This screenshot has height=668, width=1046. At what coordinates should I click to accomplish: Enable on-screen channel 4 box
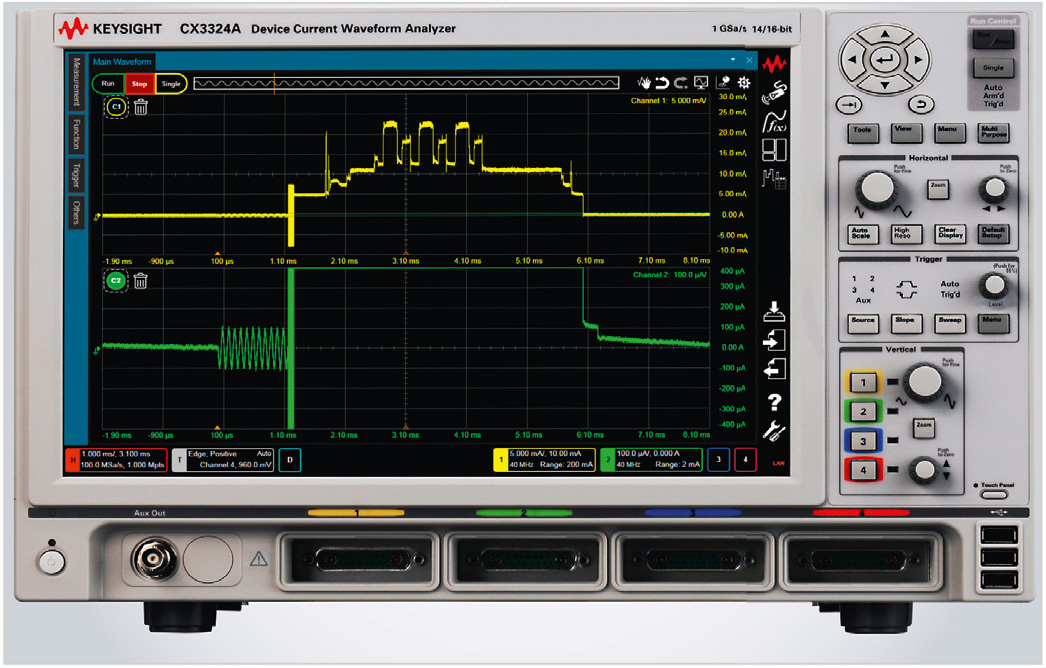745,460
